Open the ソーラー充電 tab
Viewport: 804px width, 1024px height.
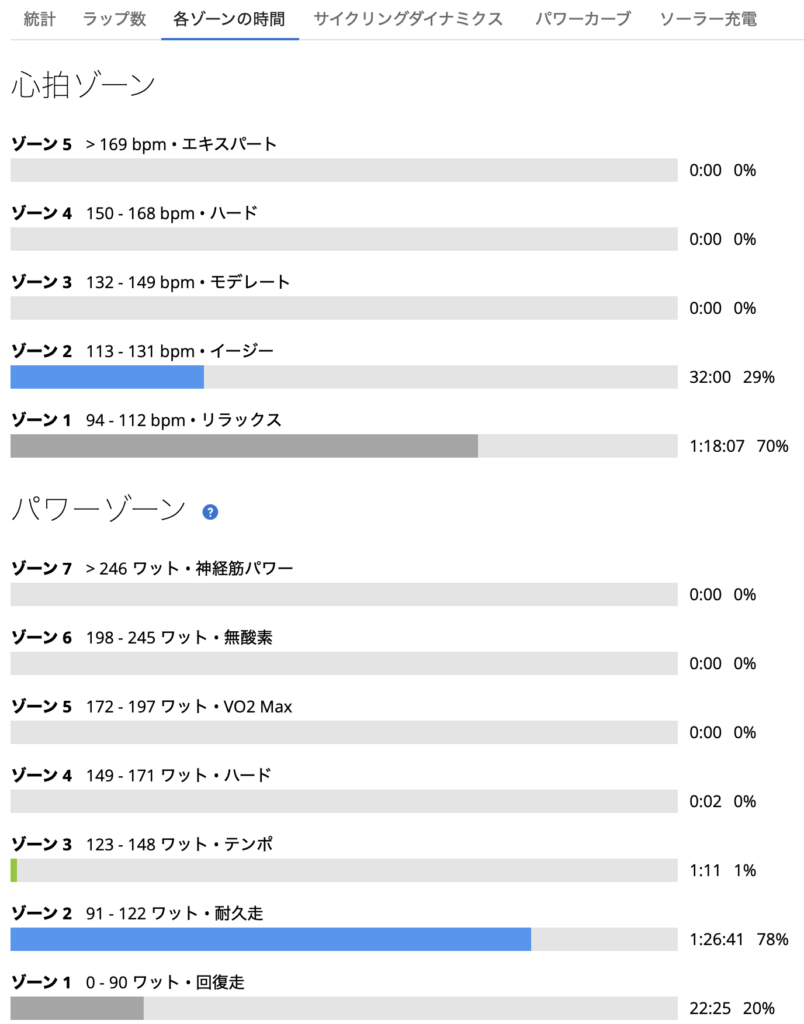point(708,19)
